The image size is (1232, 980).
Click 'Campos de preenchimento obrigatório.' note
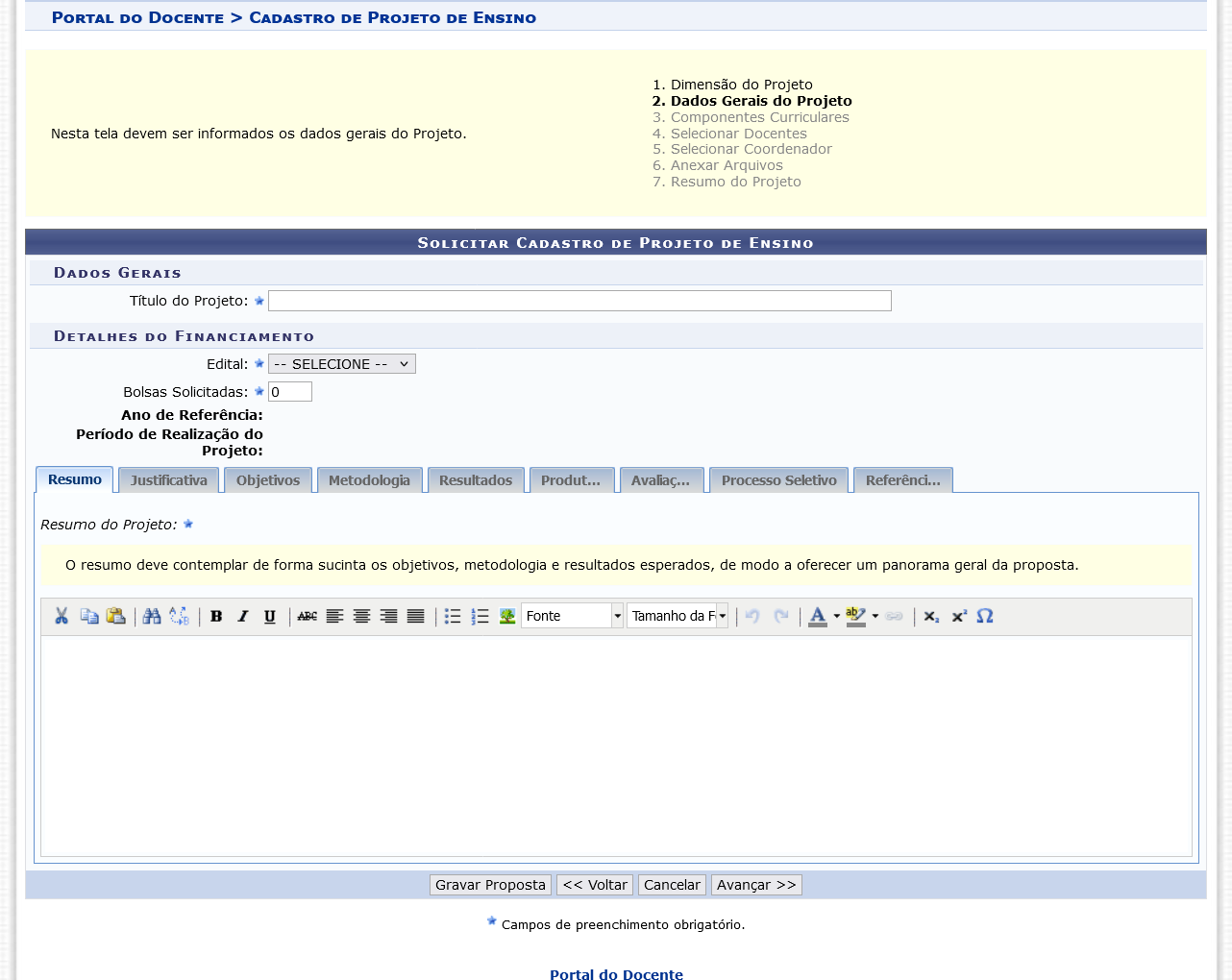623,924
